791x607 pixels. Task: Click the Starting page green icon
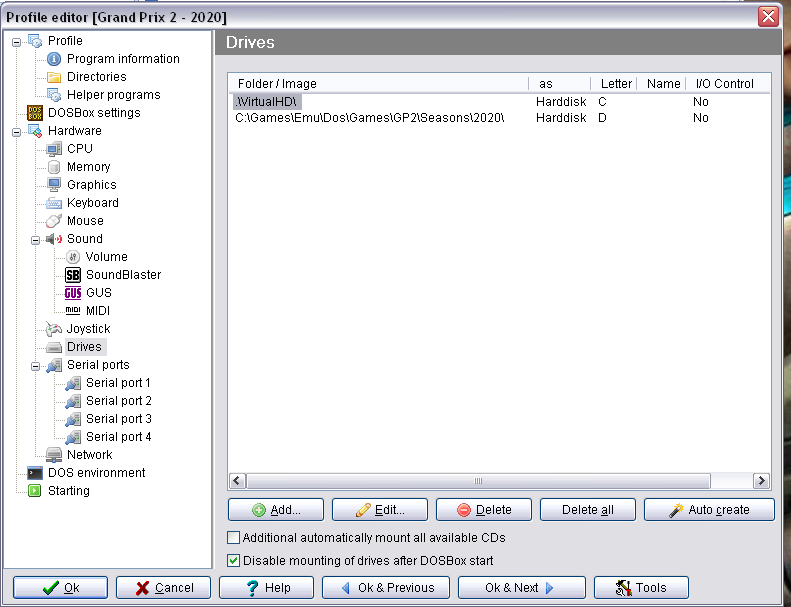(x=35, y=491)
